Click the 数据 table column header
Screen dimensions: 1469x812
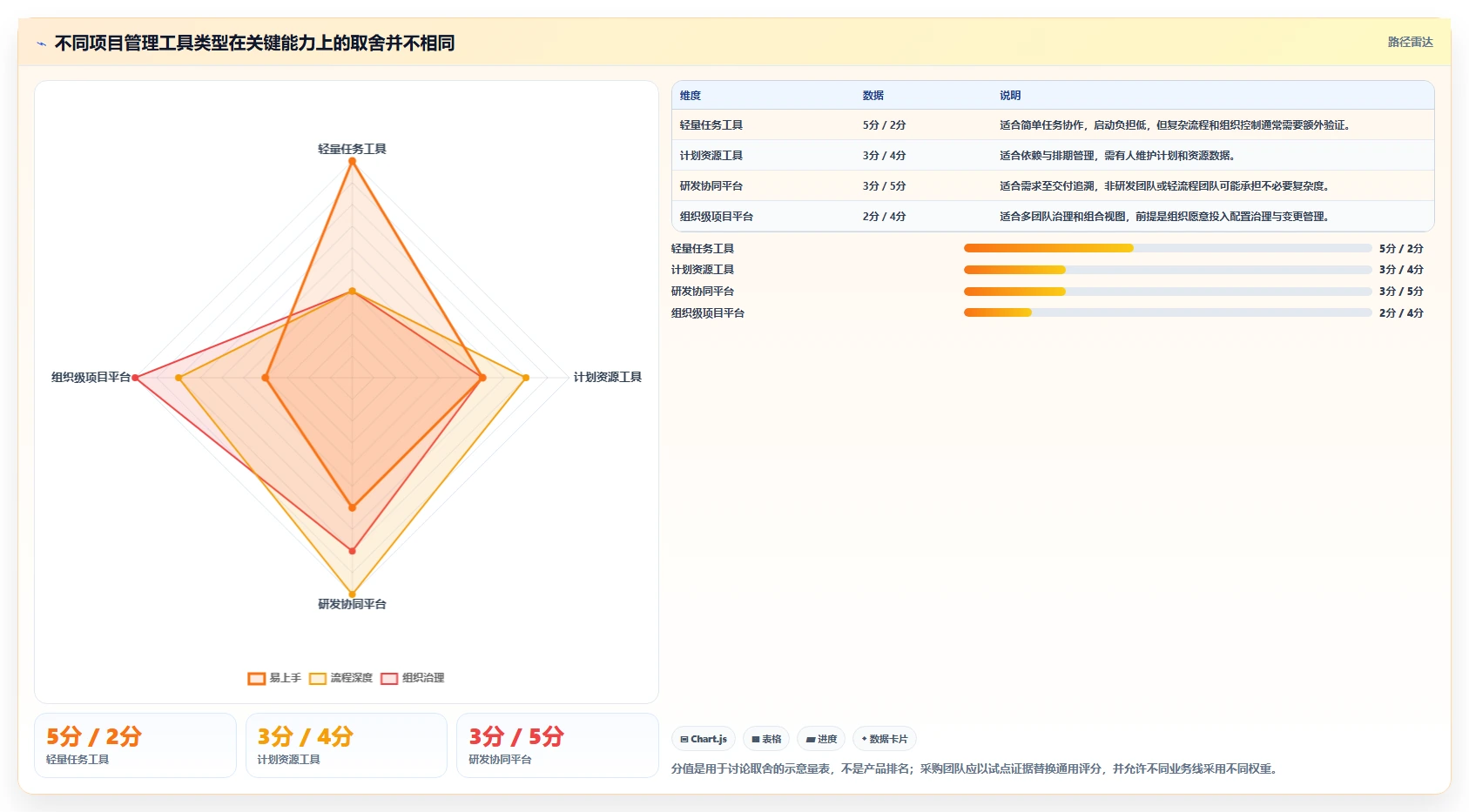873,96
